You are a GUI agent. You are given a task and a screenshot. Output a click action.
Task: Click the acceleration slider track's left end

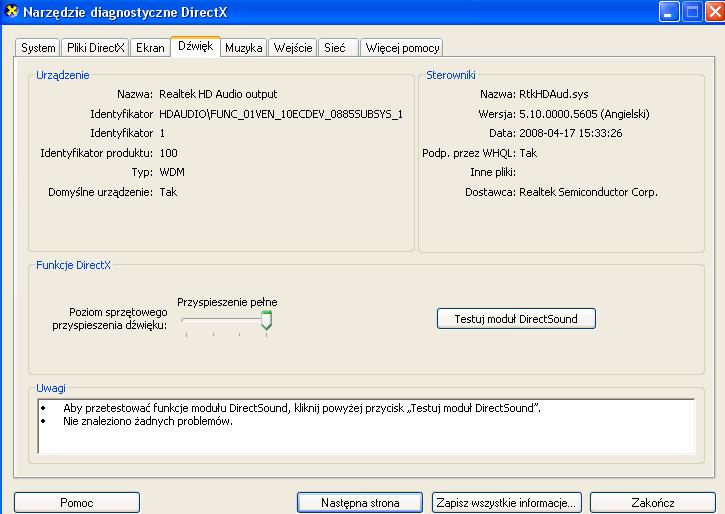tap(184, 320)
